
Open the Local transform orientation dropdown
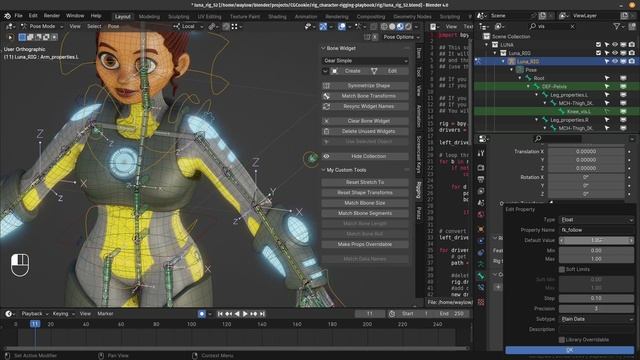(187, 27)
